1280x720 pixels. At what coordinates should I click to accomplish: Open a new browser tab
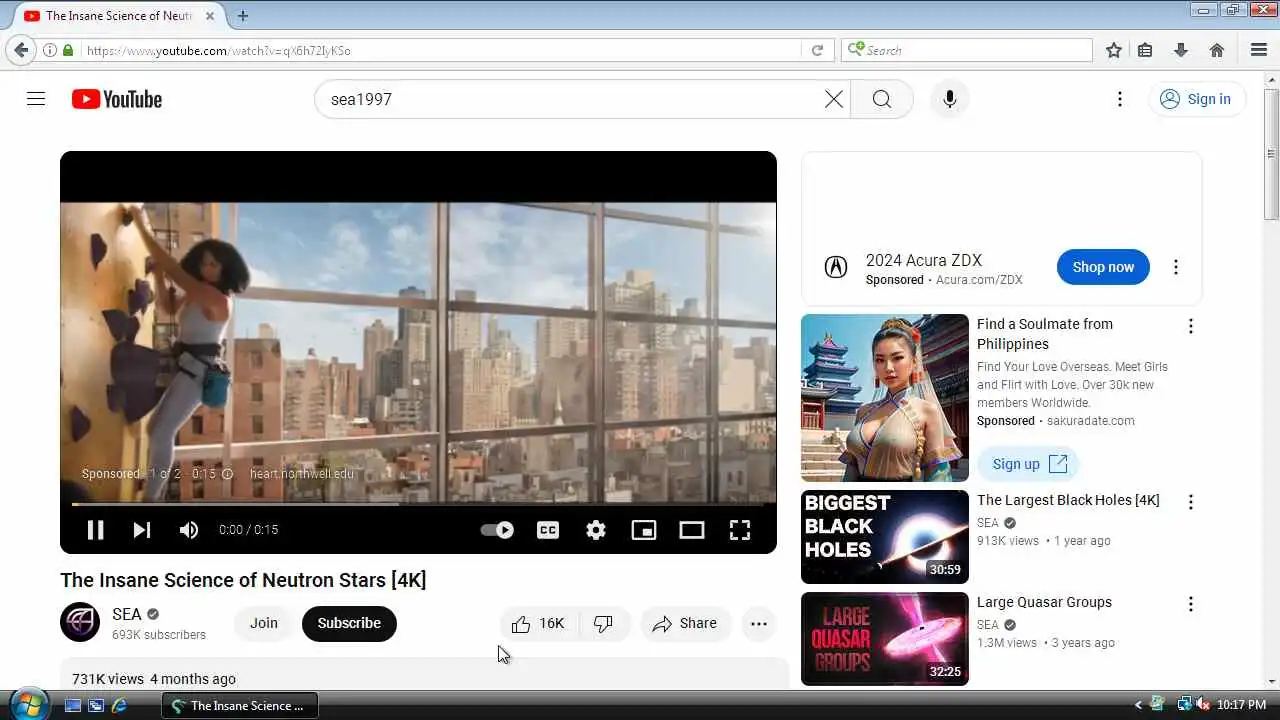243,16
